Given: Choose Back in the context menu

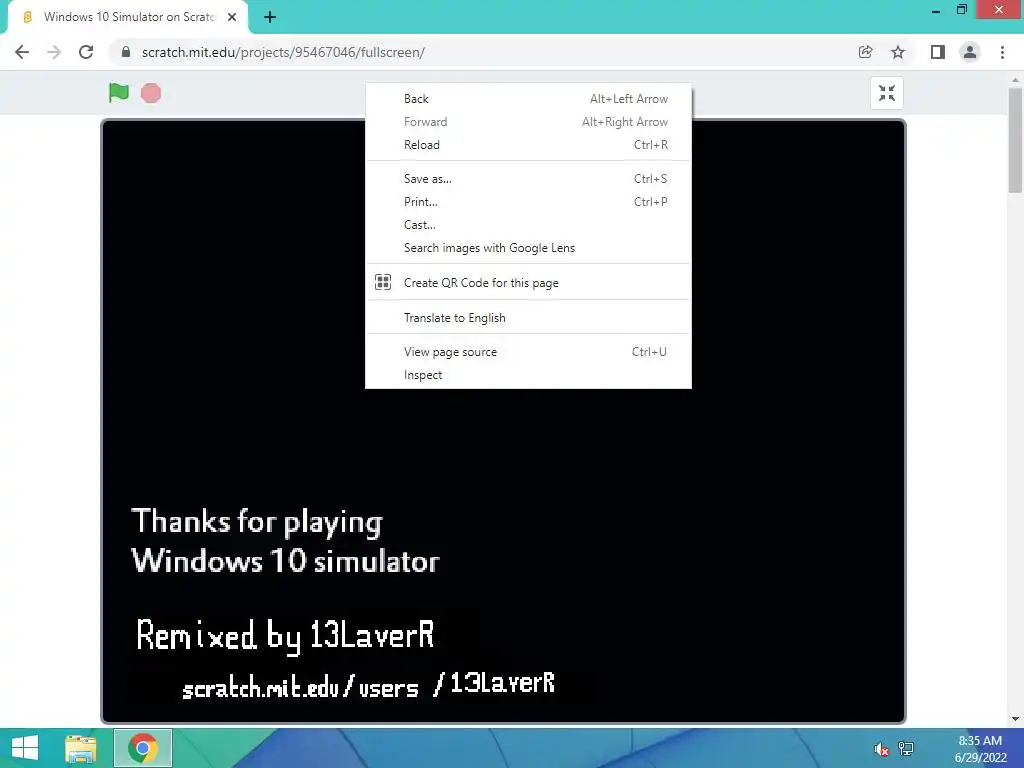Looking at the screenshot, I should 528,99.
